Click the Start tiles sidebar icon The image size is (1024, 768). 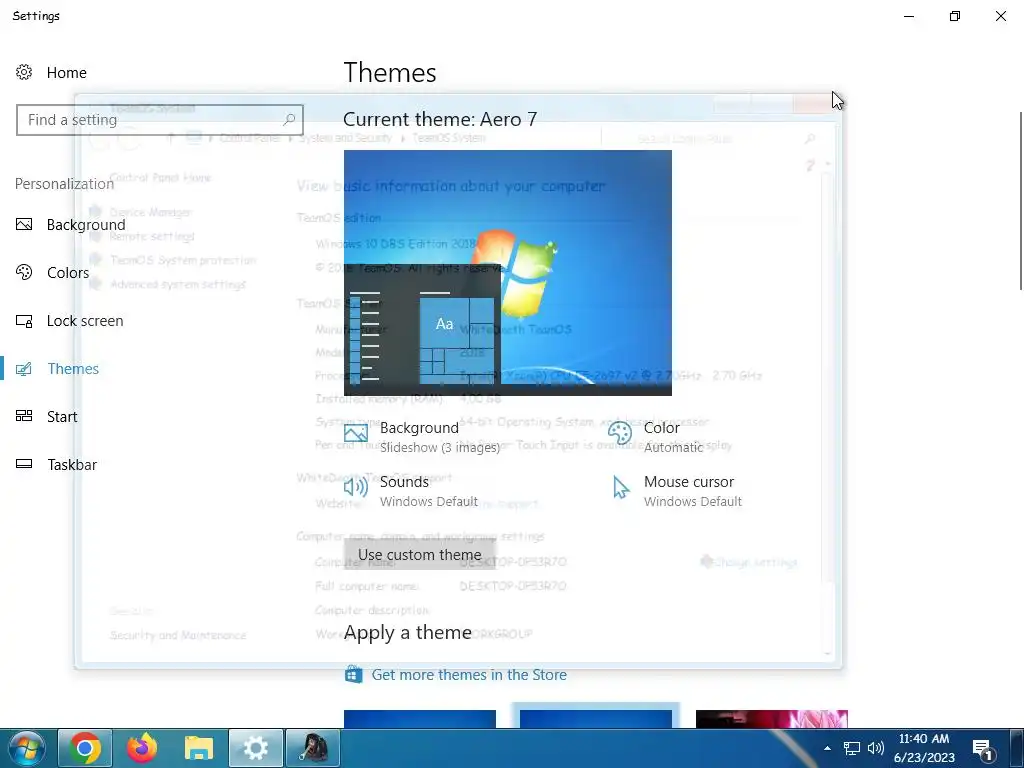(24, 416)
